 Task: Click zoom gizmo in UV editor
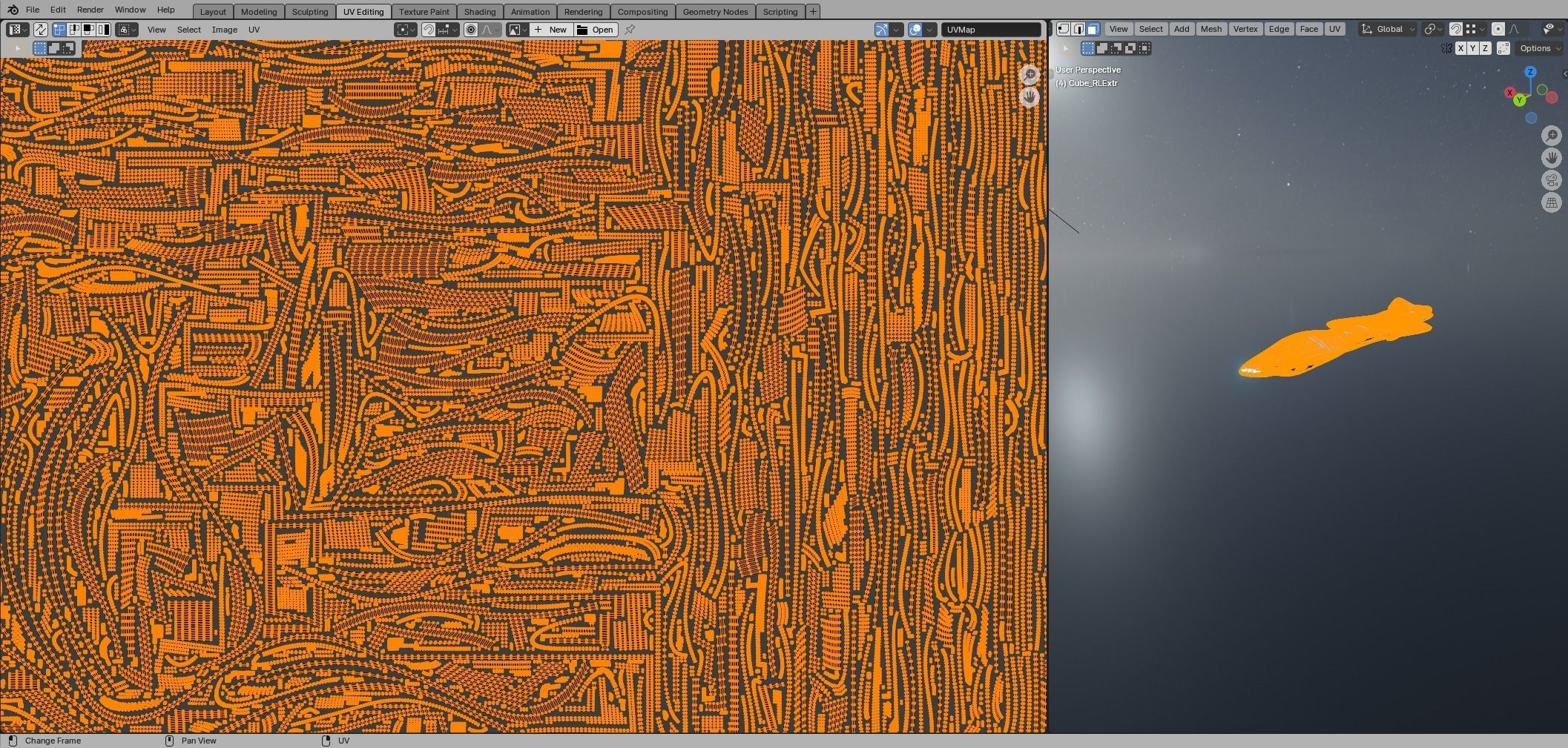click(1030, 75)
